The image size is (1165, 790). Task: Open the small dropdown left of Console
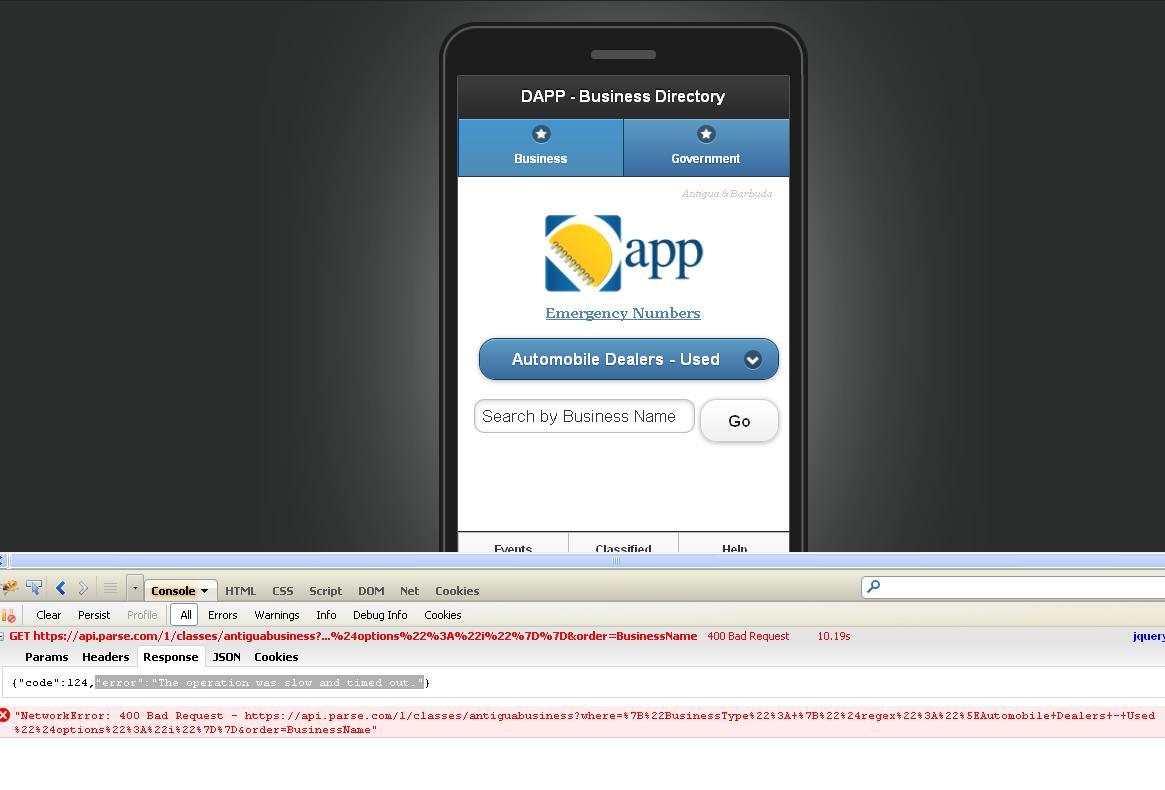pos(135,589)
